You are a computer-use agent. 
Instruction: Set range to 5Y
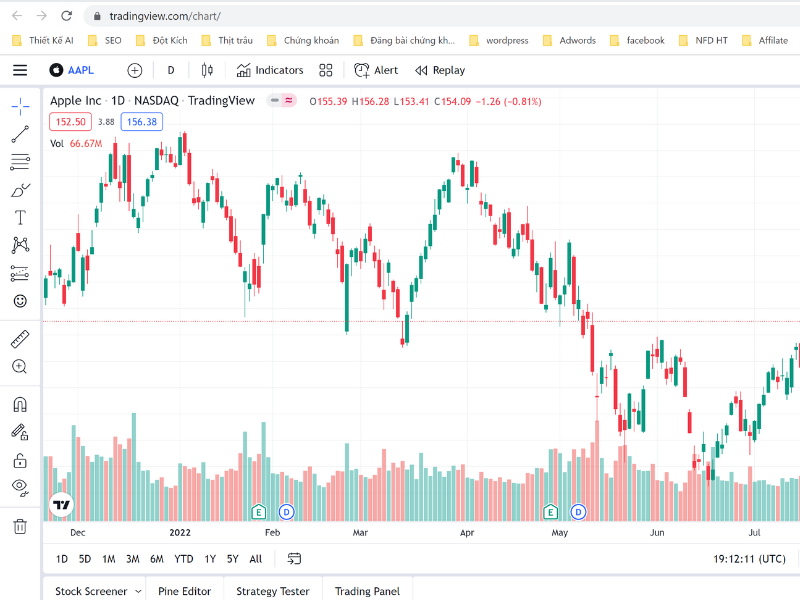point(233,559)
